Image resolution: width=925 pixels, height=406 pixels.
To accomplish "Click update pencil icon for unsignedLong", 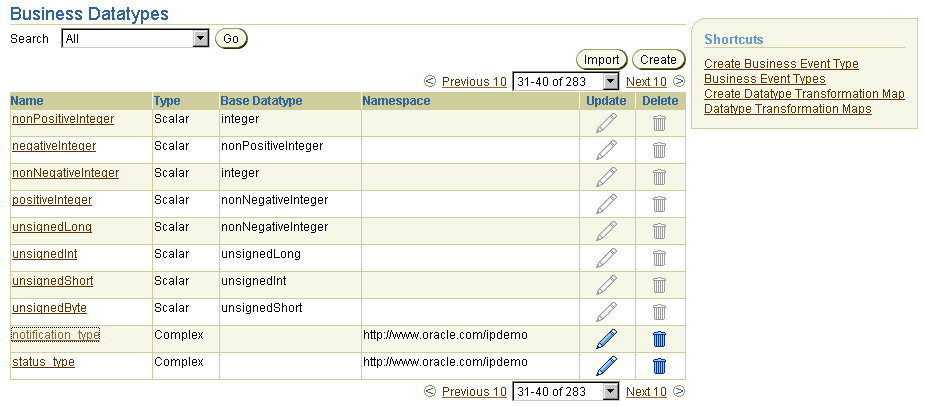I will pos(606,231).
